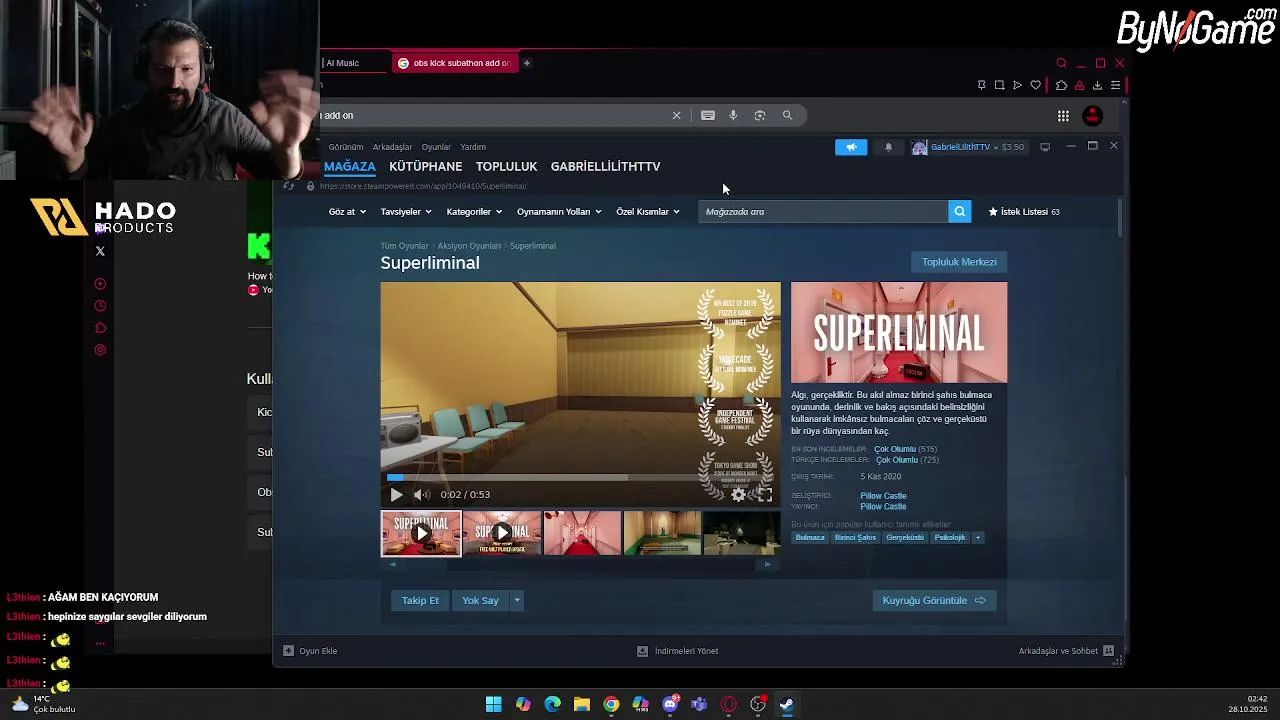Image resolution: width=1280 pixels, height=720 pixels.
Task: Focus the Mağazada ara search field
Action: coord(823,211)
